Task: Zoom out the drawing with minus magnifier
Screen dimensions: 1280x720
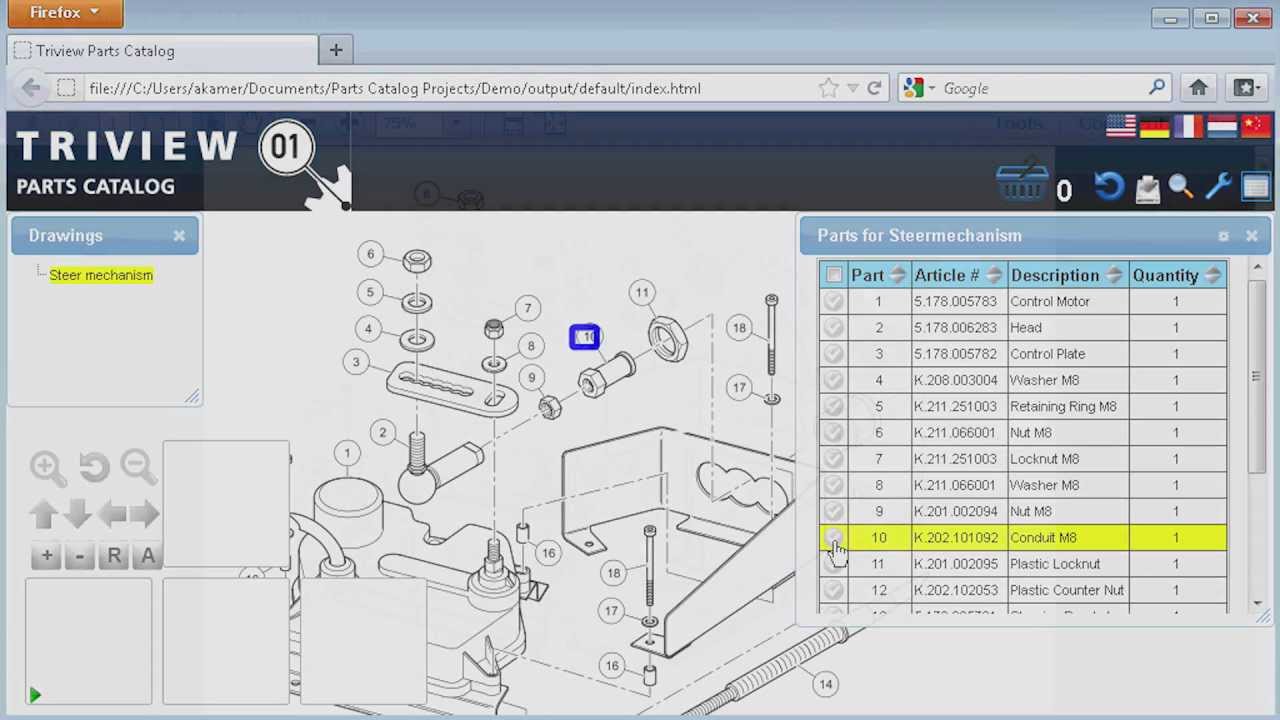Action: pyautogui.click(x=138, y=466)
